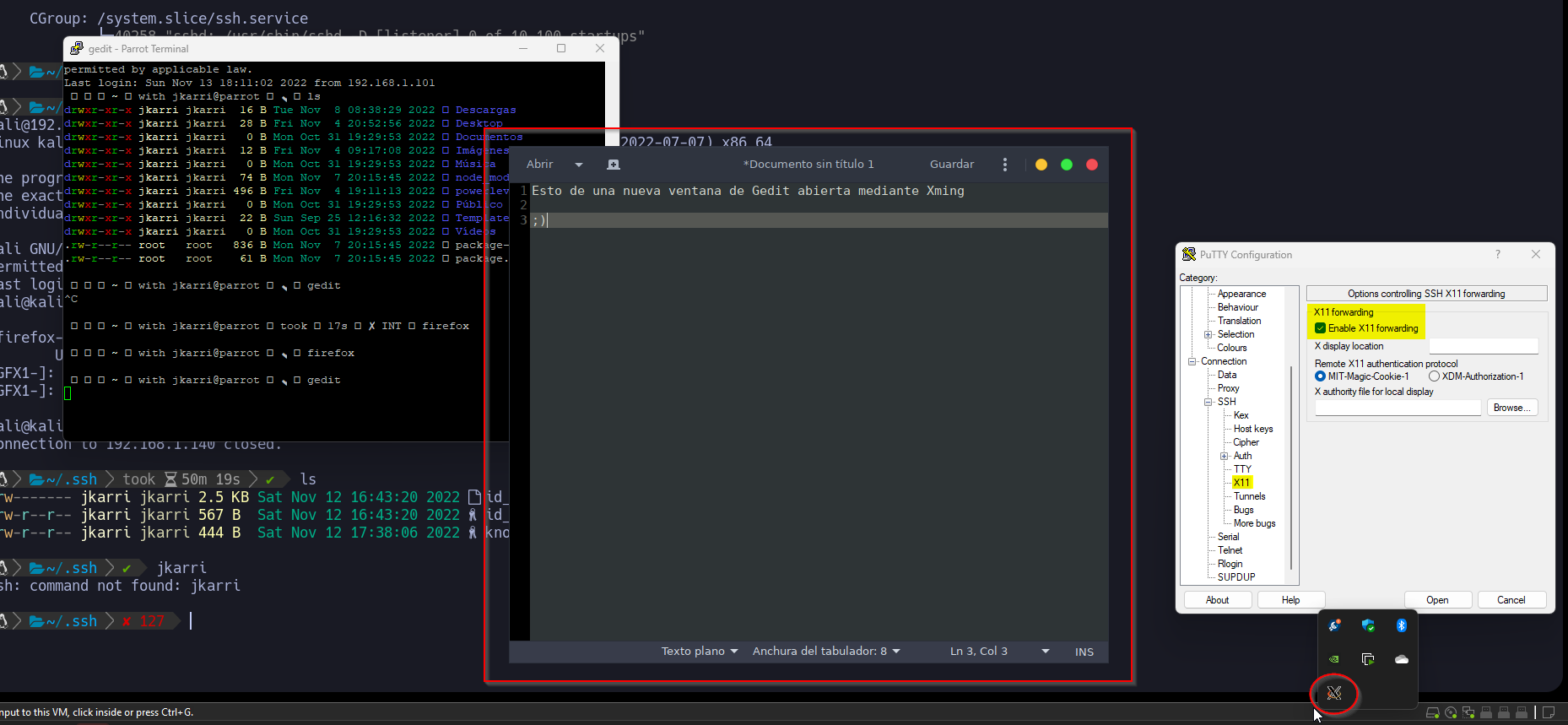Screen dimensions: 1568x725
Task: Click the gedit Parrot Terminal title bar icon
Action: coord(77,48)
